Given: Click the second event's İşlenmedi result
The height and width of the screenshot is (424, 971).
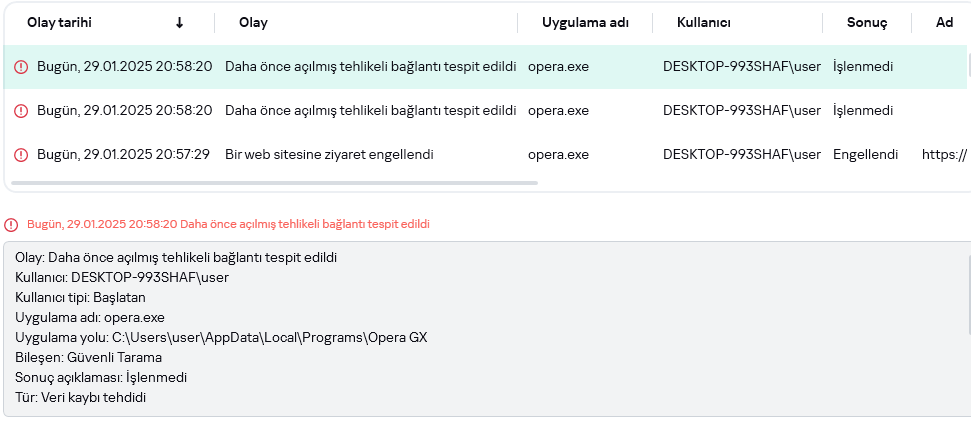Looking at the screenshot, I should click(x=862, y=111).
